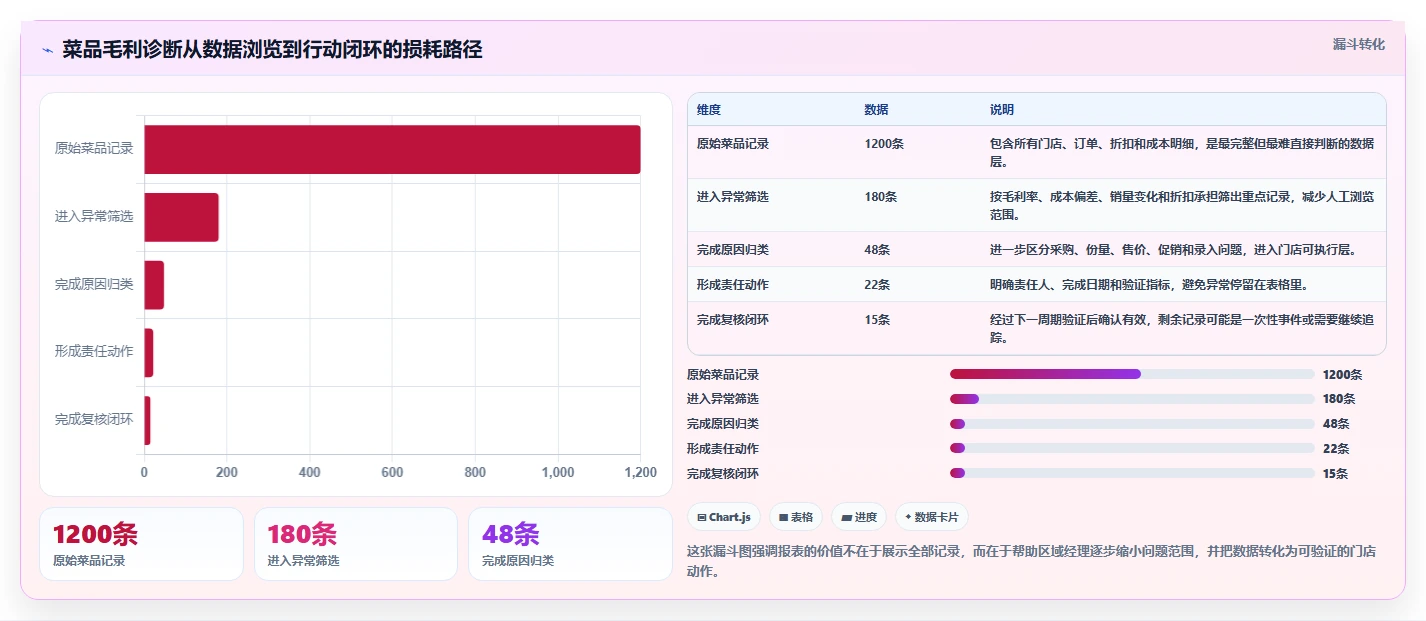Click the 原始菜品记录 progress bar

[x=1132, y=374]
